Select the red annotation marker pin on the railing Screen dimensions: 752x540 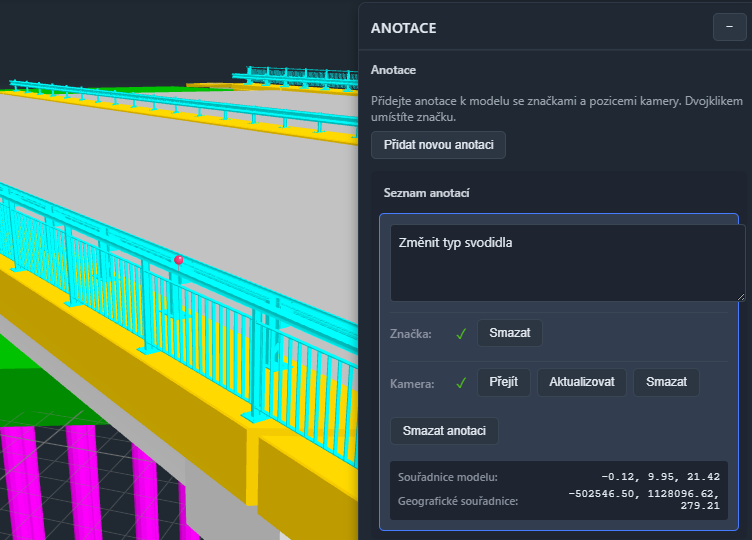pos(179,260)
